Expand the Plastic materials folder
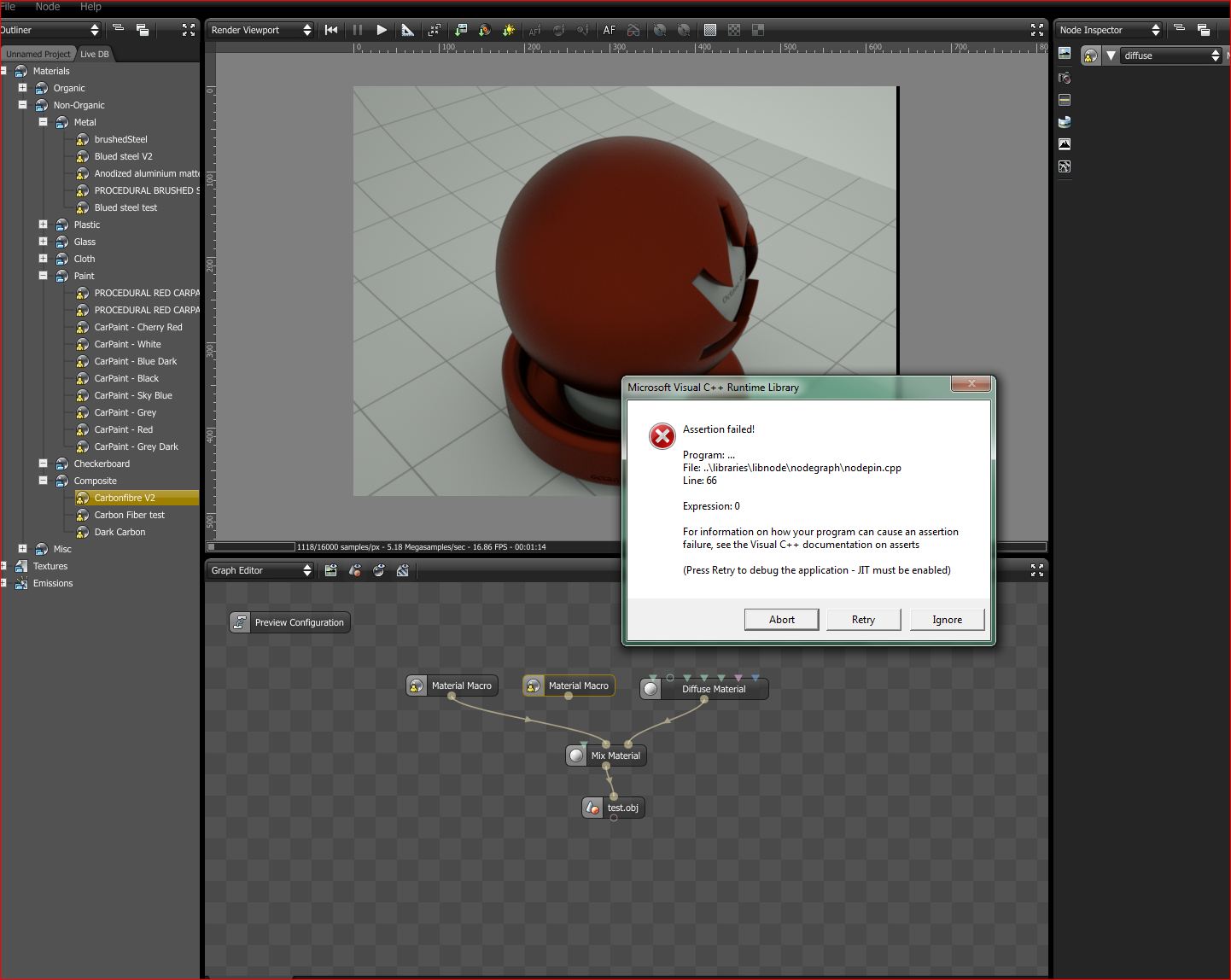Viewport: 1231px width, 980px height. pyautogui.click(x=43, y=225)
